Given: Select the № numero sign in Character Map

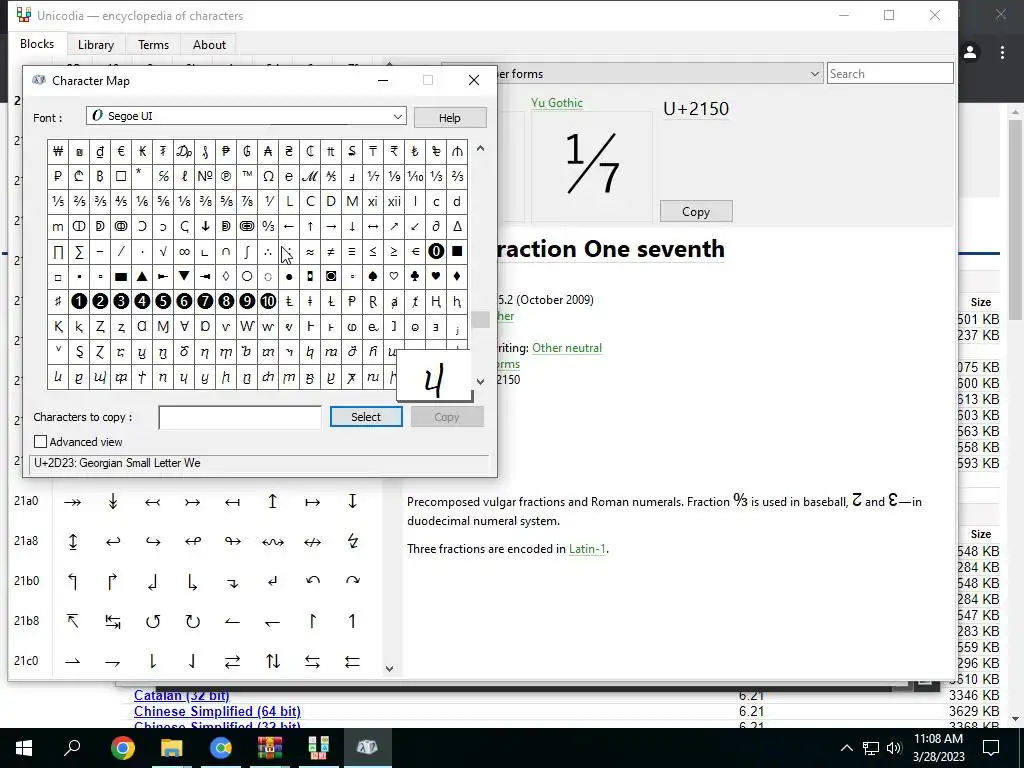Looking at the screenshot, I should tap(205, 176).
